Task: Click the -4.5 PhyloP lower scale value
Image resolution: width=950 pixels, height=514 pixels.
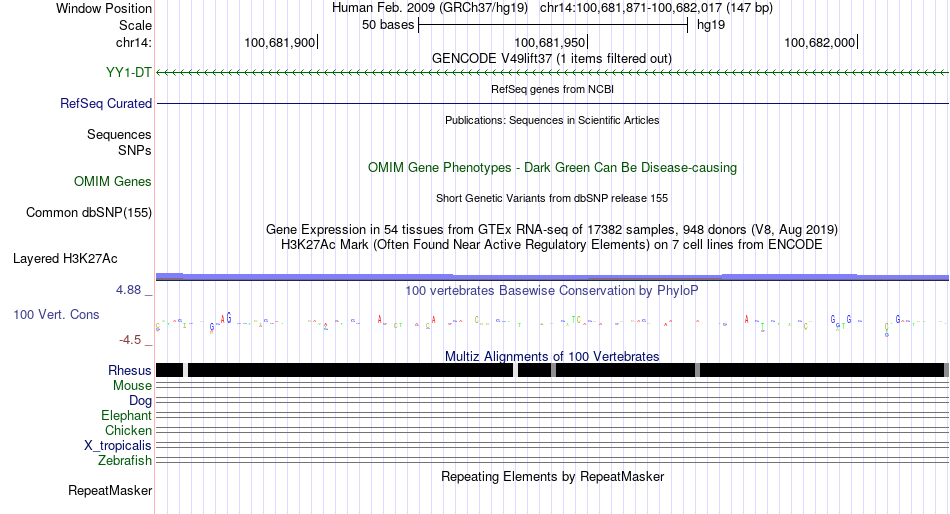Action: point(130,340)
